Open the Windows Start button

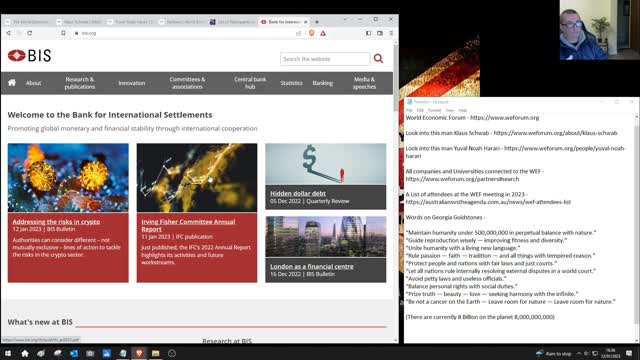click(8, 353)
